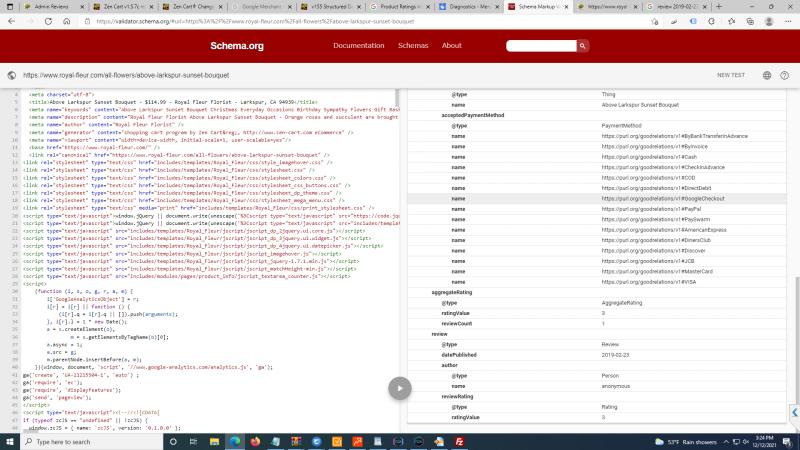Close the Schema Markup tab

[566, 7]
